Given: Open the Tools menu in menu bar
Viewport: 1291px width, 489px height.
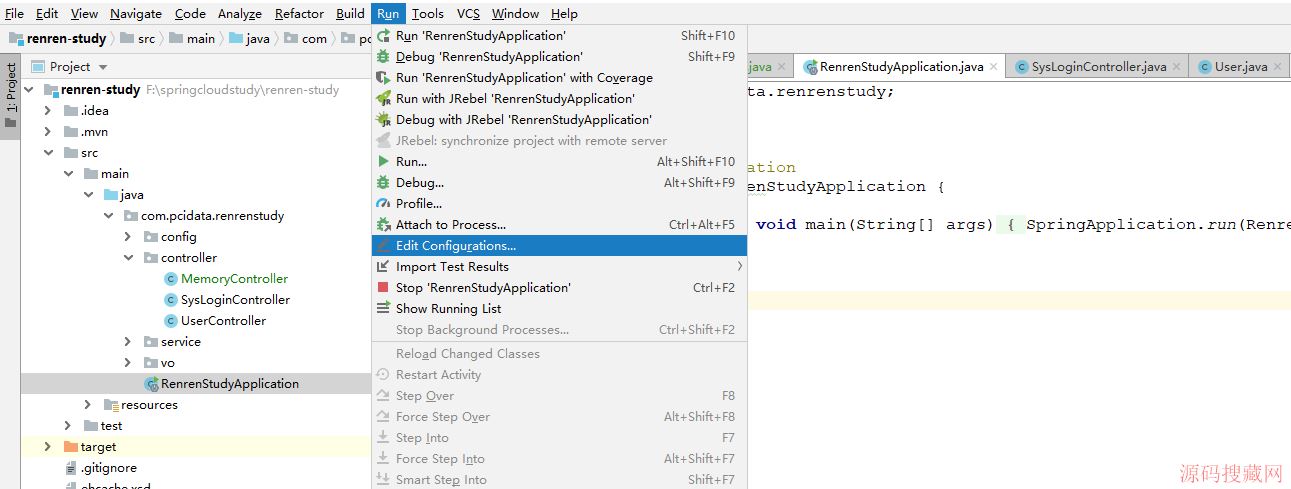Looking at the screenshot, I should click(427, 13).
